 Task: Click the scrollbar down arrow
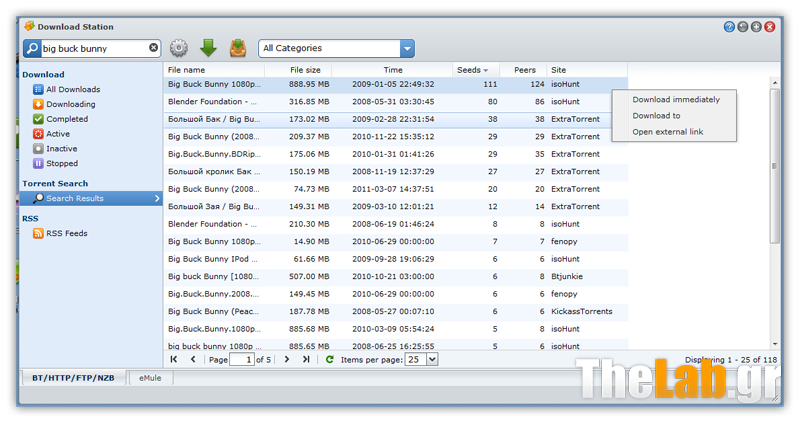coord(774,344)
